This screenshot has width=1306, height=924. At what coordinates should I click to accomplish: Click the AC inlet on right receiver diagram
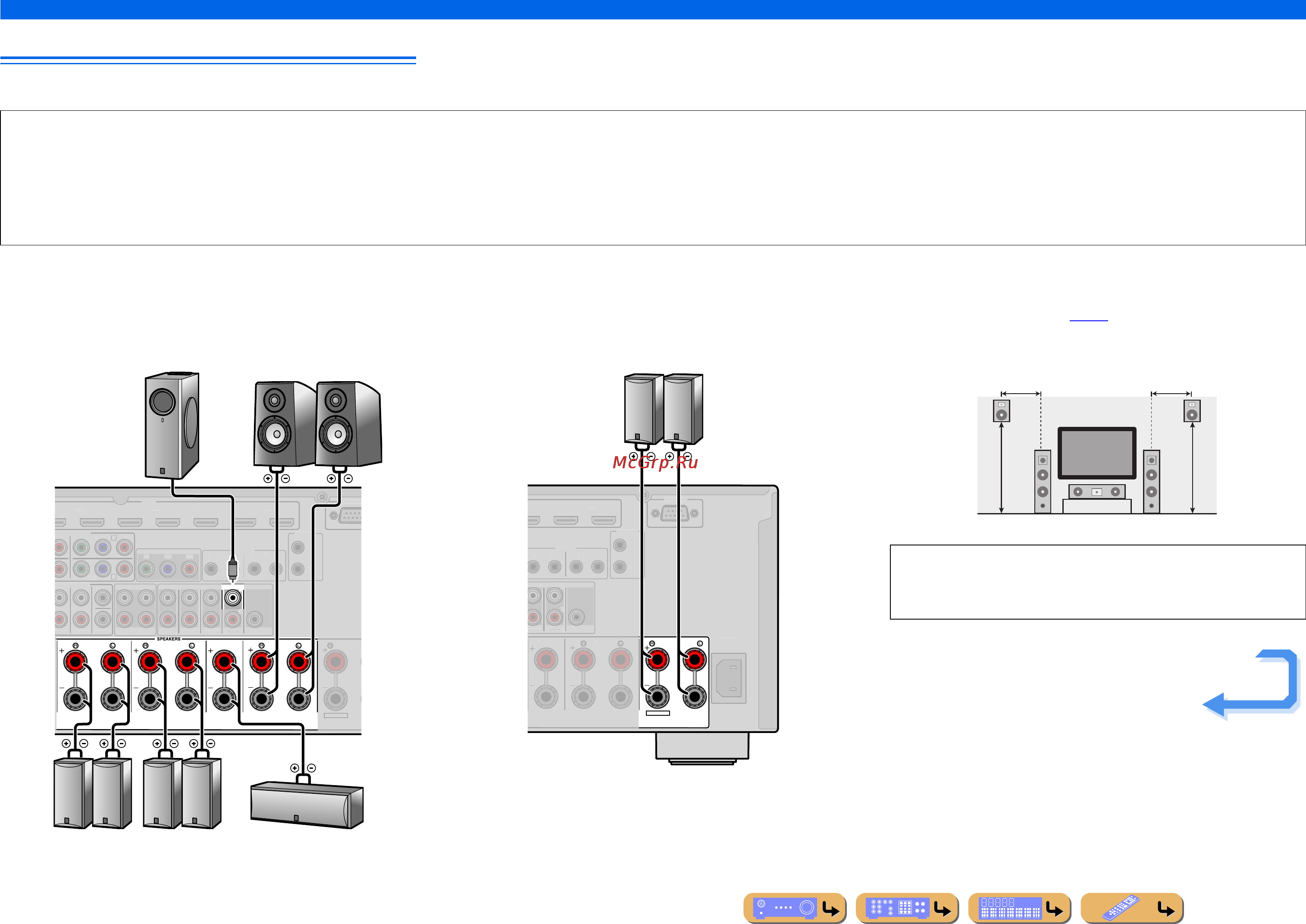tap(729, 678)
